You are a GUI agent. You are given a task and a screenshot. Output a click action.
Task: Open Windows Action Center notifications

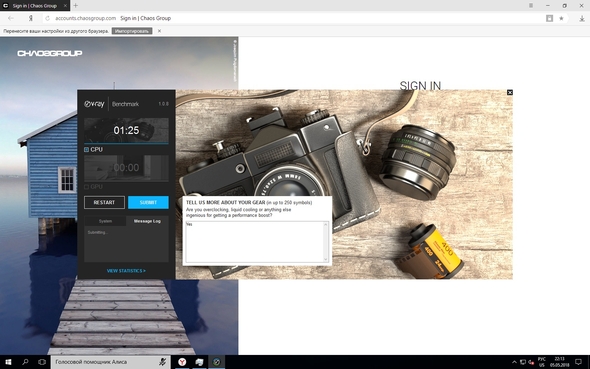tap(578, 362)
